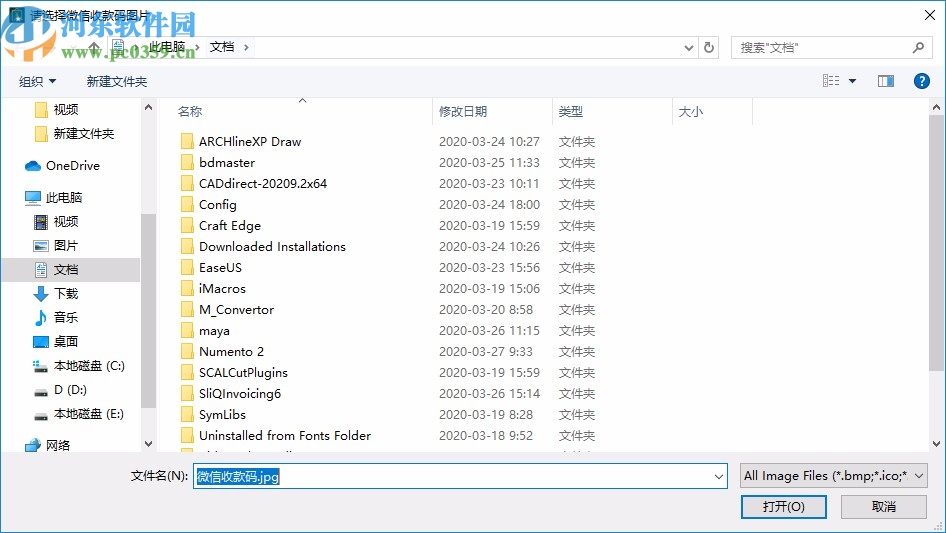
Task: Select the SliQInvoicing6 folder name
Action: click(x=240, y=394)
